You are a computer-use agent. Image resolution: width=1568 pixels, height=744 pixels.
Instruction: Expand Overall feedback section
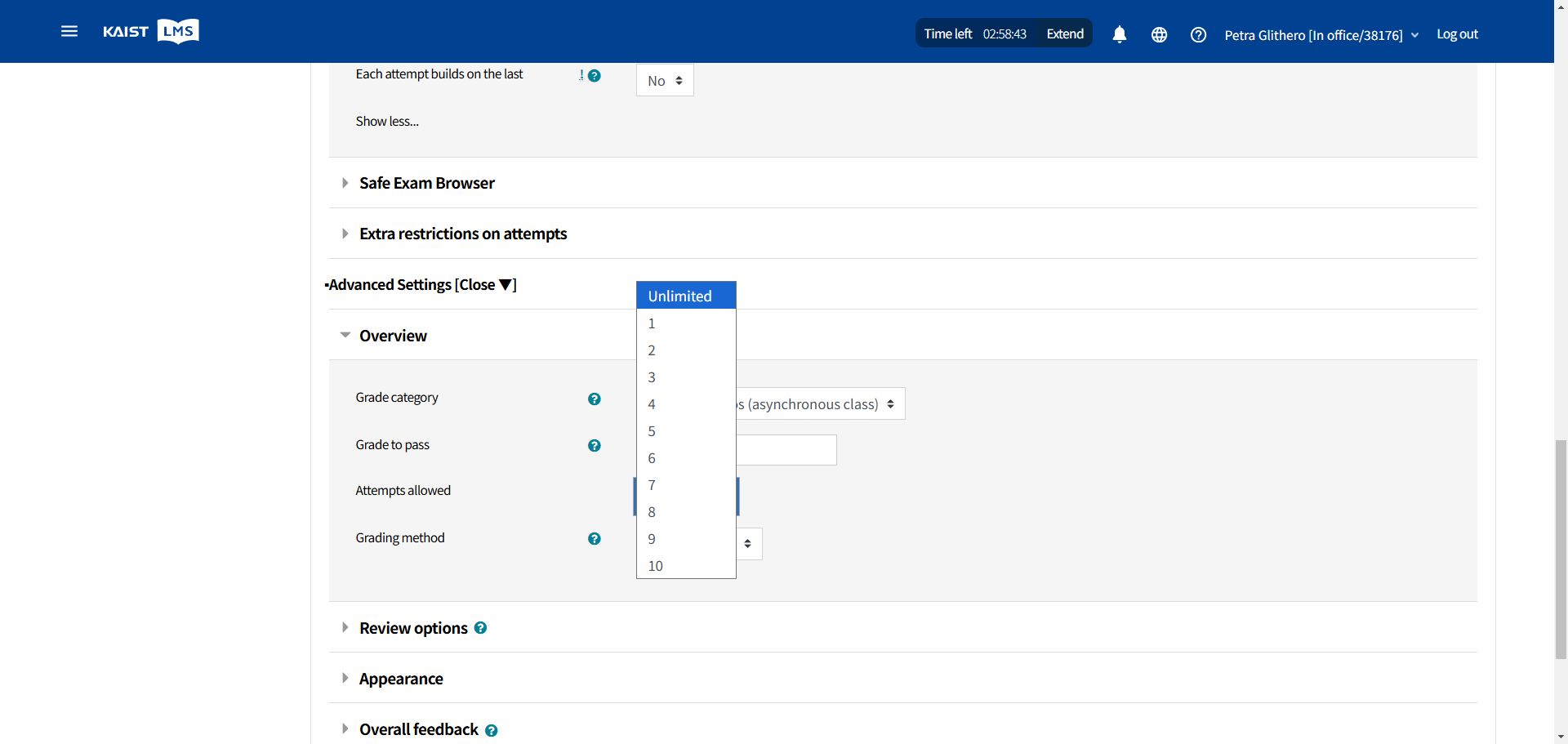(419, 729)
